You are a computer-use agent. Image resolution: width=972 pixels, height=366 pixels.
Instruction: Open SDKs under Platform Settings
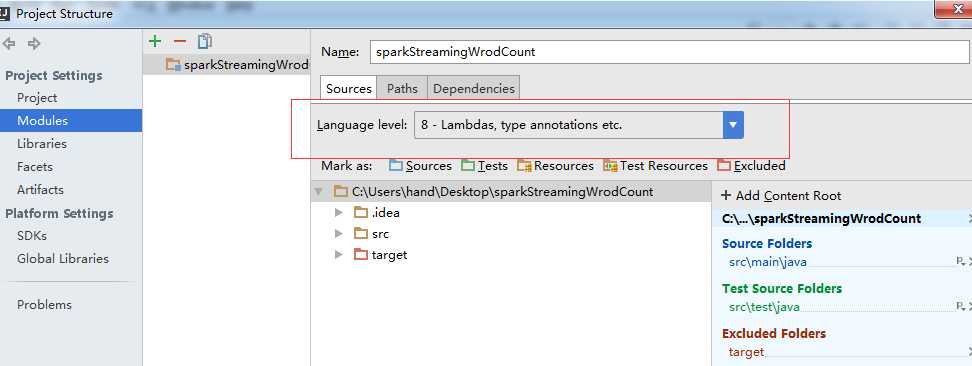[x=32, y=236]
